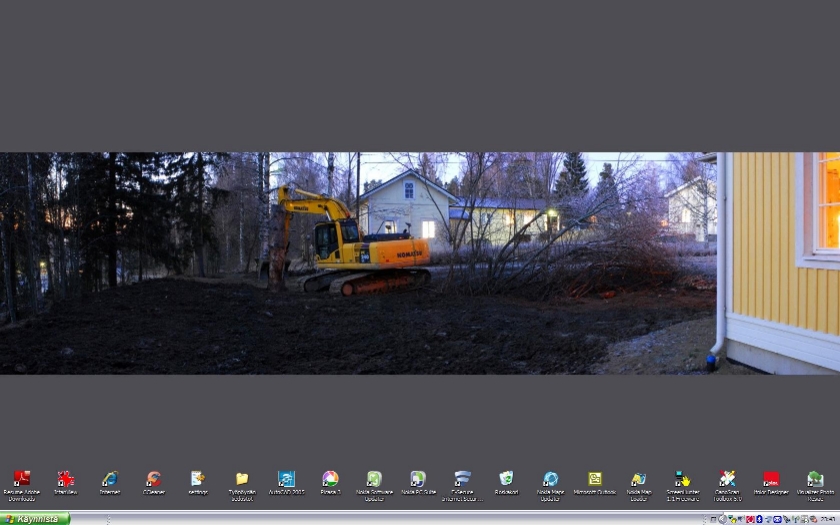Select the Nokia Software Updater icon
The width and height of the screenshot is (840, 525).
374,479
